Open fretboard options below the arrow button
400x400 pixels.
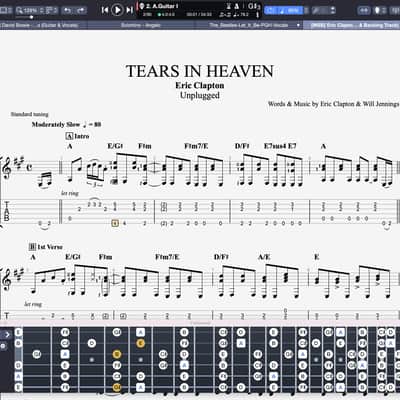(x=3, y=346)
